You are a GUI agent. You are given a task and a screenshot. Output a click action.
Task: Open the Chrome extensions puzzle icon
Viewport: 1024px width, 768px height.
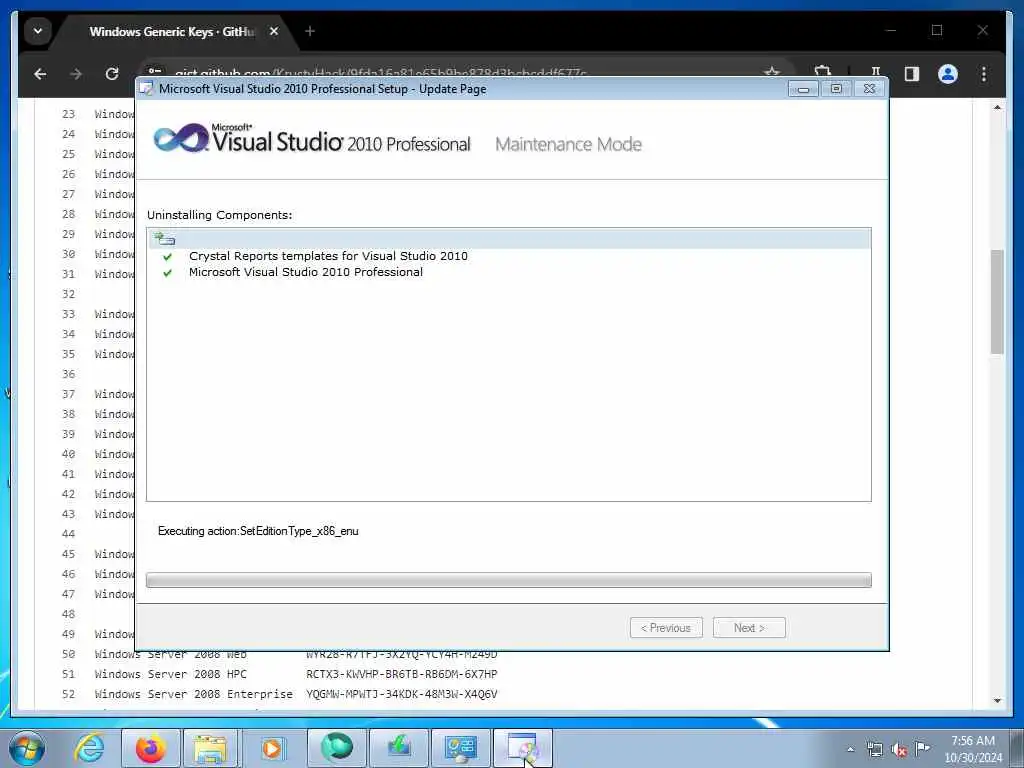(x=822, y=72)
